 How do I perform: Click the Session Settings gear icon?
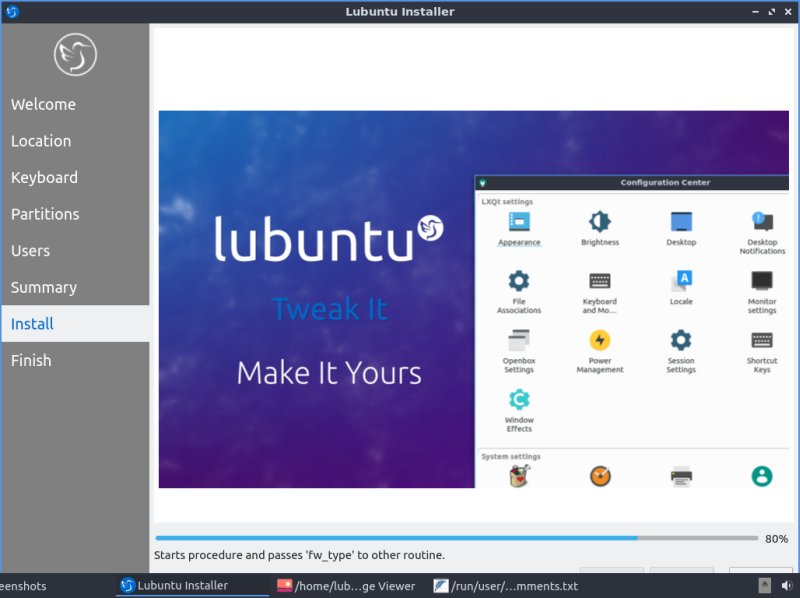point(681,340)
